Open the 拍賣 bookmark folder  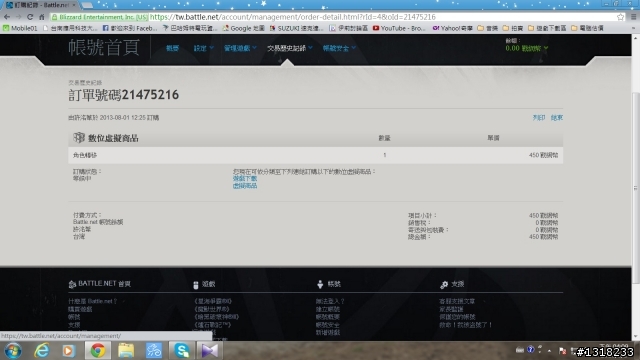(513, 28)
